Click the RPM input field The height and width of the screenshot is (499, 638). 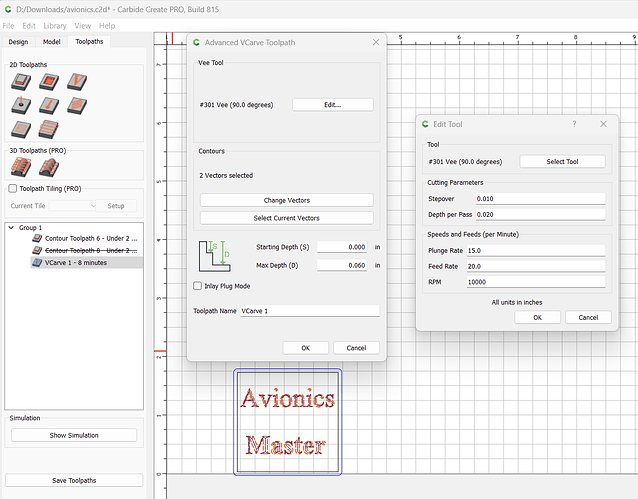coord(536,282)
